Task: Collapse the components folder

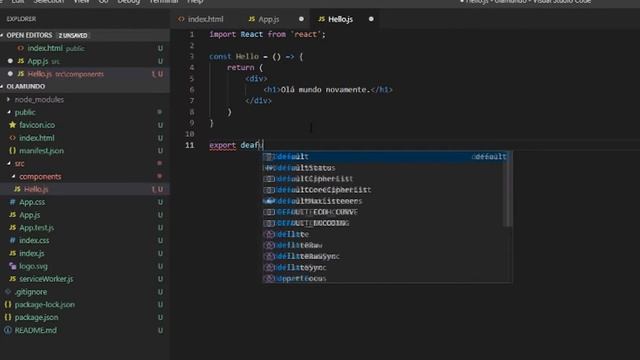Action: tap(40, 177)
